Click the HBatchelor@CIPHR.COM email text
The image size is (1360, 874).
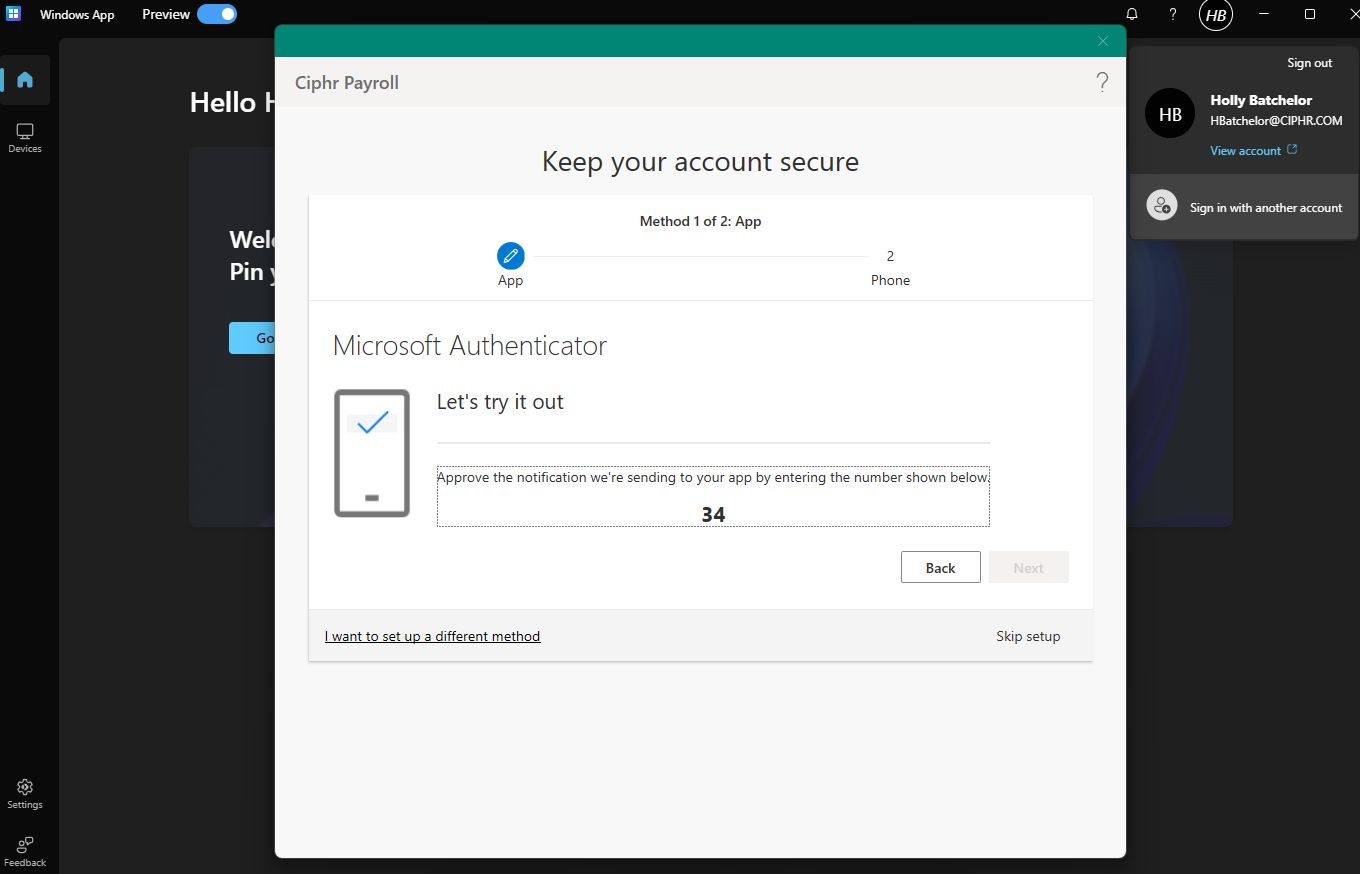point(1276,121)
